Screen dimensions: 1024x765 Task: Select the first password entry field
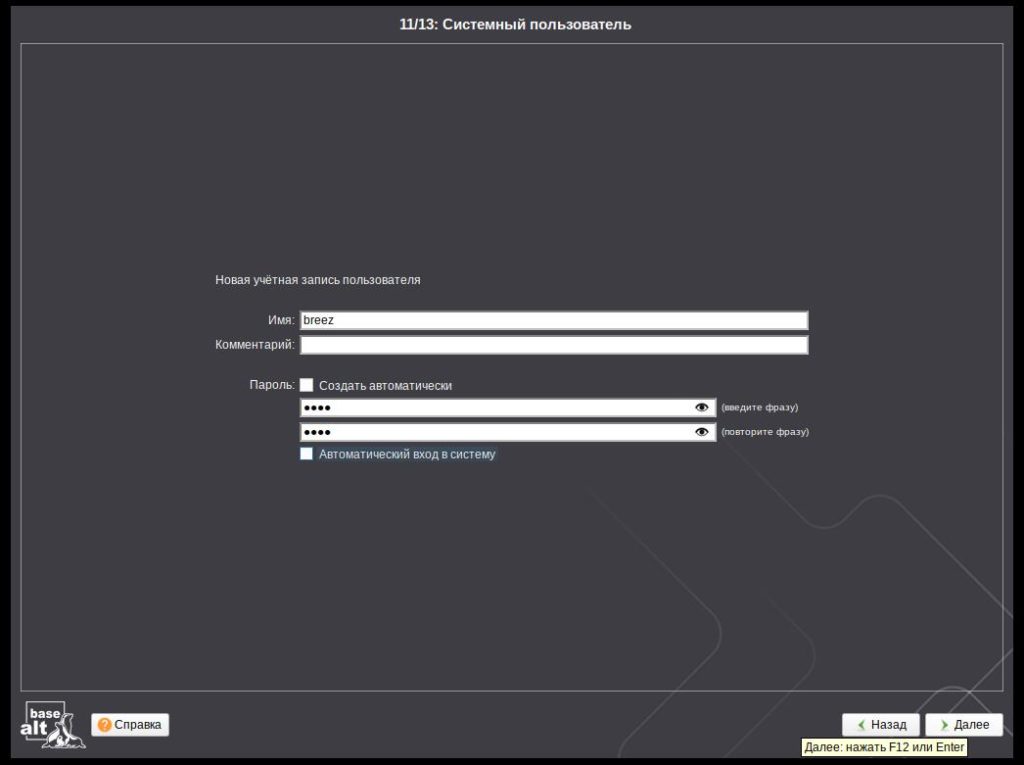coord(495,408)
